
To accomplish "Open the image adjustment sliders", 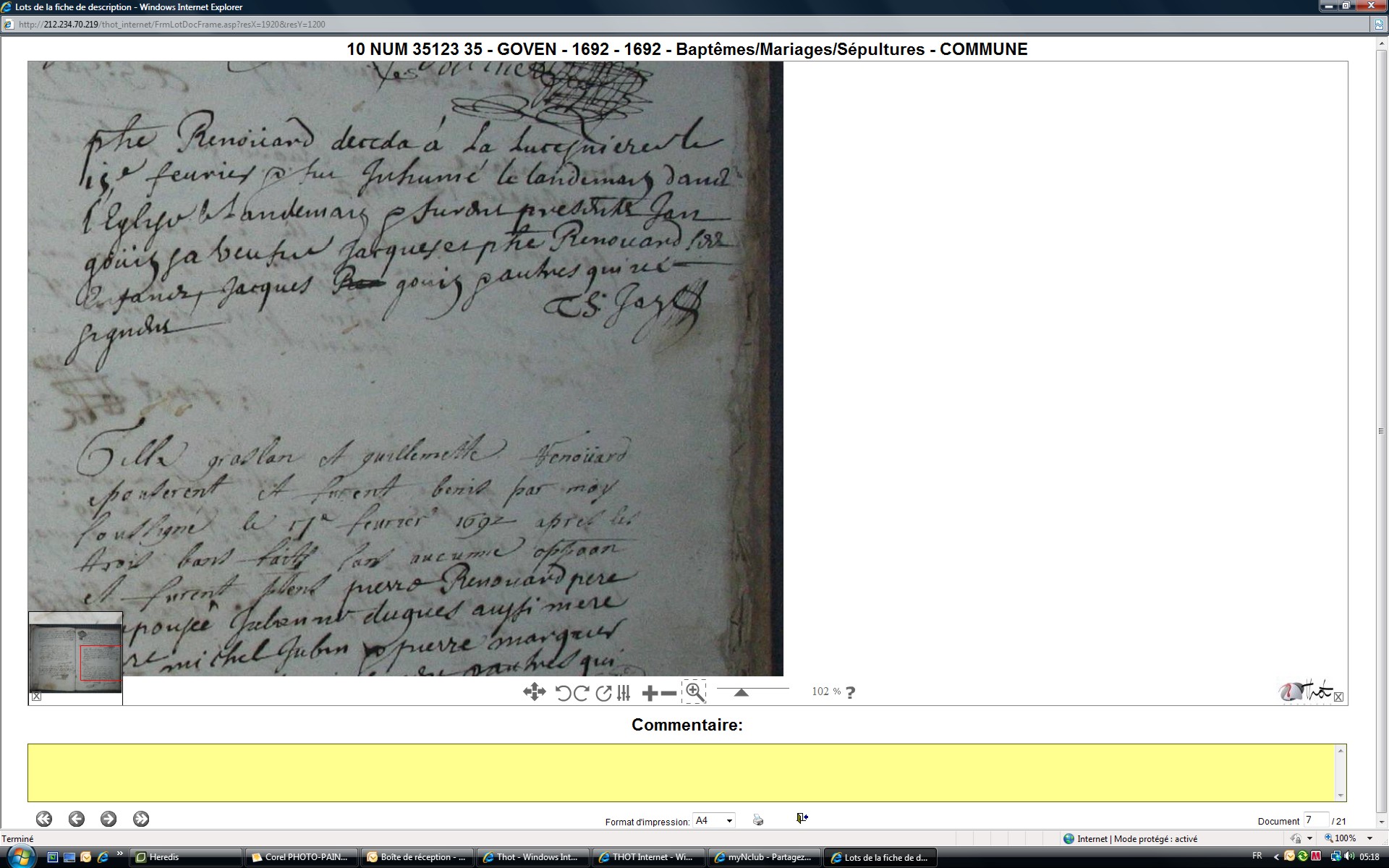I will click(624, 693).
